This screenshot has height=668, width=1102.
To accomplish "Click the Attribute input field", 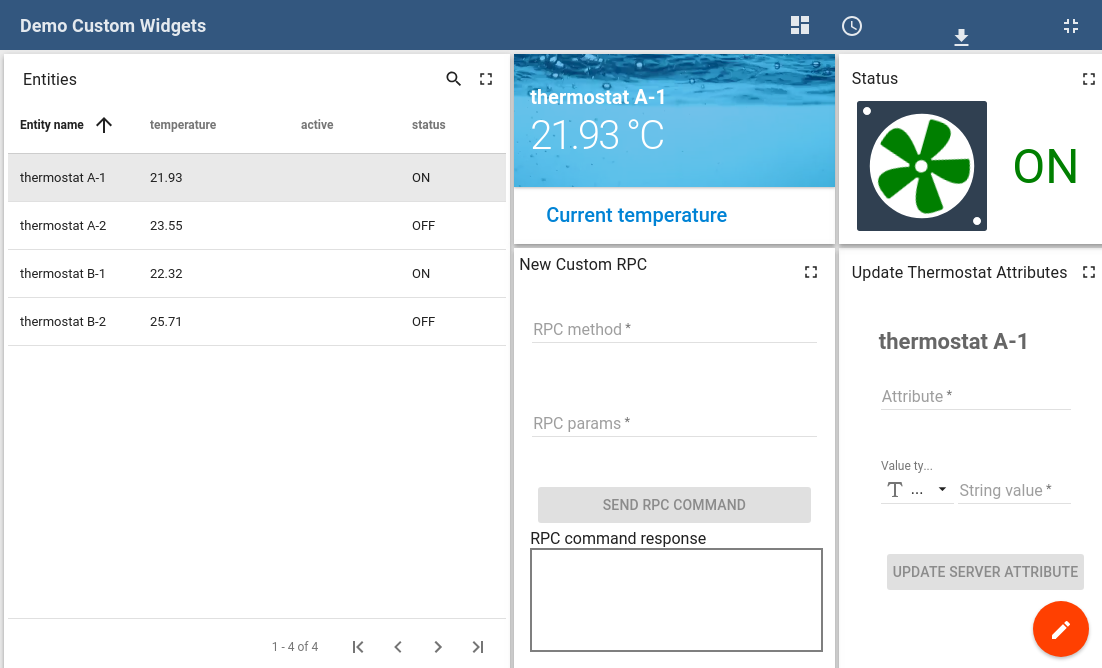I will tap(975, 396).
